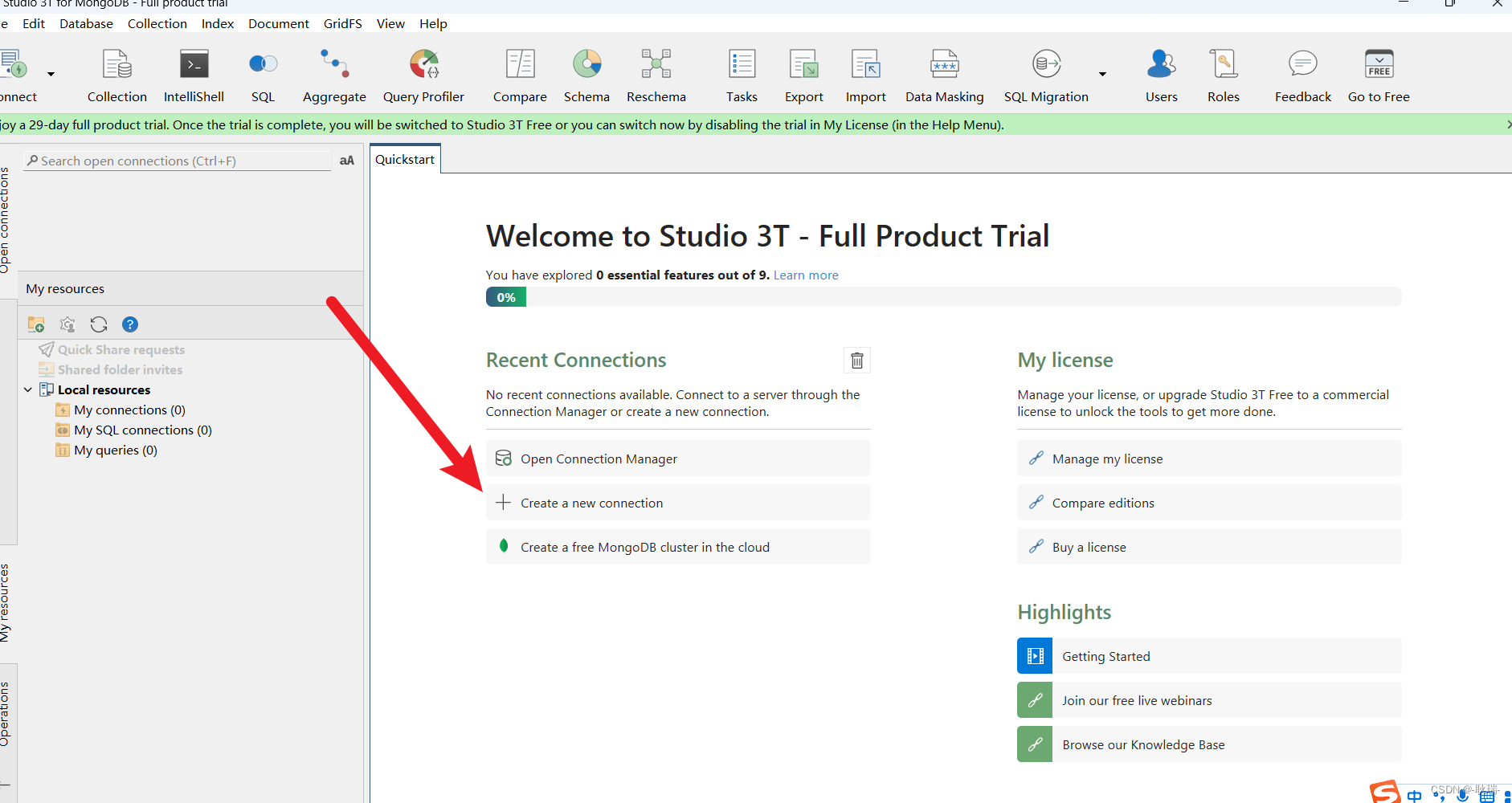Open the SQL Migration tool
This screenshot has width=1512, height=803.
(x=1046, y=76)
